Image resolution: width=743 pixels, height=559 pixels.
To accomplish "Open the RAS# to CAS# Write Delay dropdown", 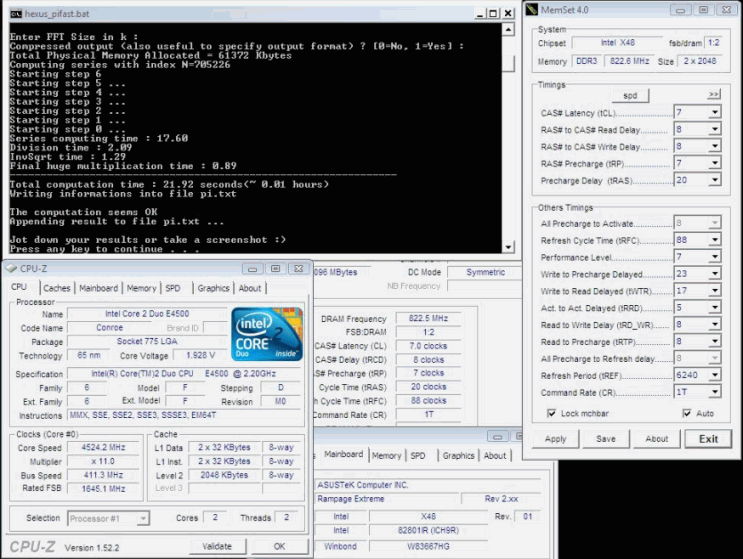I will [715, 146].
